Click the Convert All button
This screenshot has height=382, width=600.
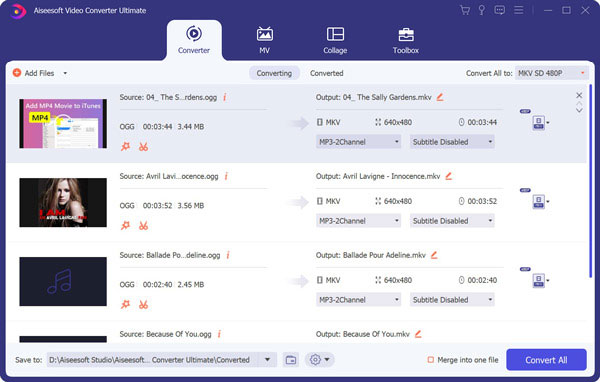546,360
